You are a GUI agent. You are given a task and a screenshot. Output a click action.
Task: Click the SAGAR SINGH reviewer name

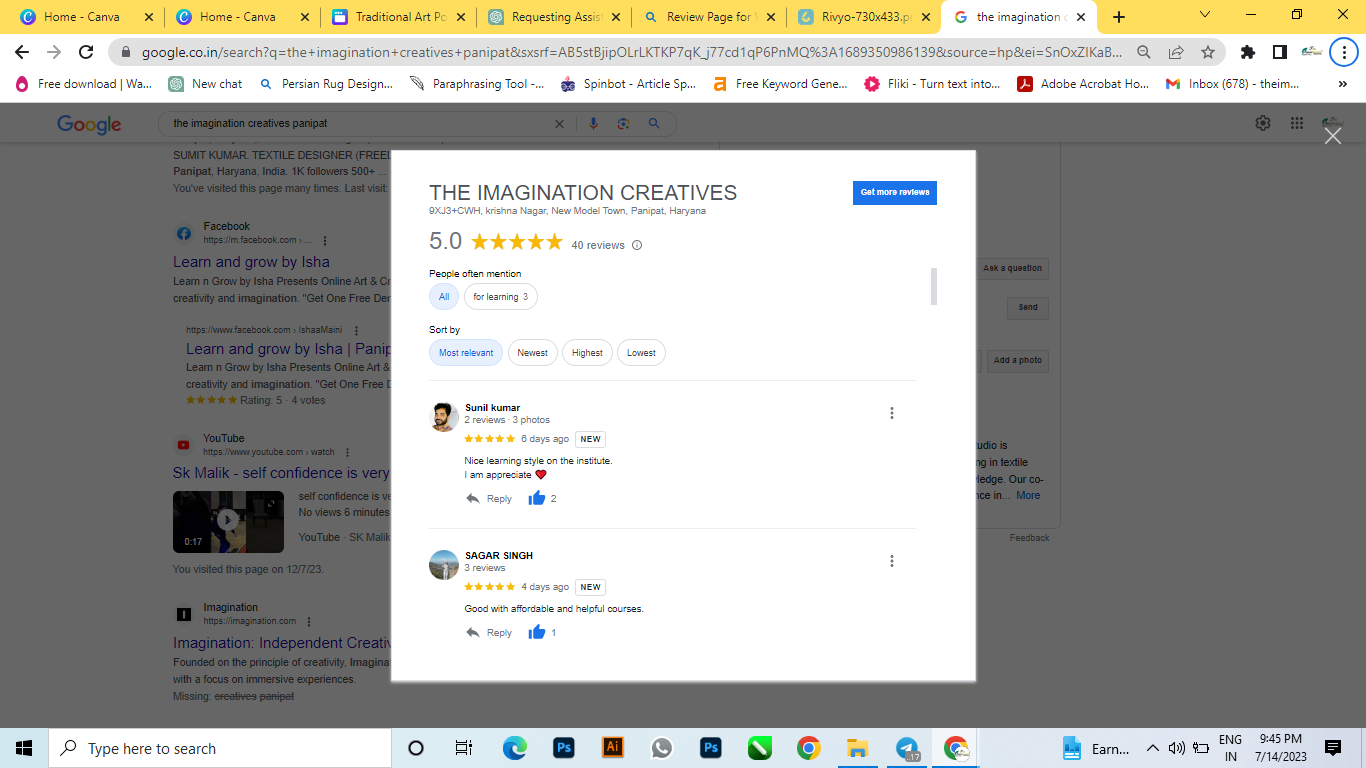coord(499,556)
